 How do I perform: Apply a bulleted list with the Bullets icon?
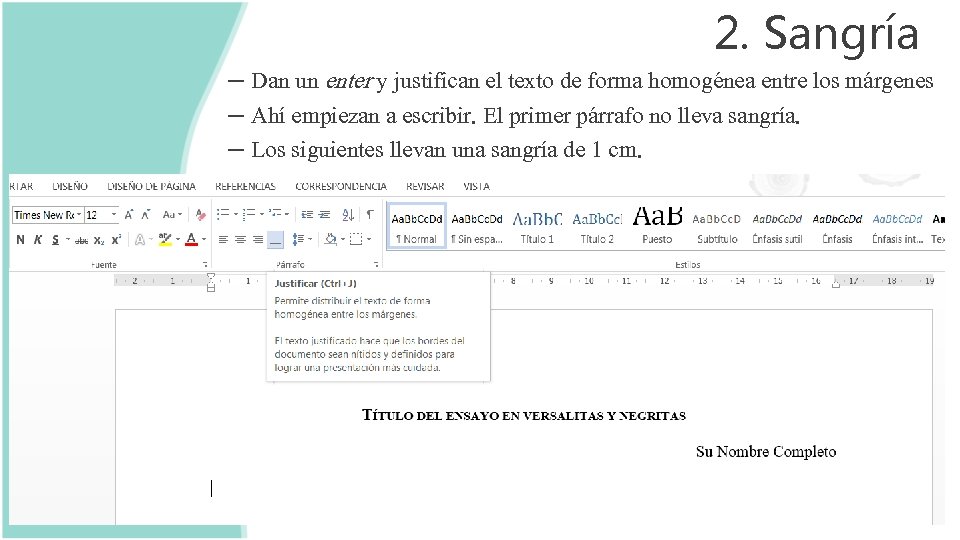[223, 214]
